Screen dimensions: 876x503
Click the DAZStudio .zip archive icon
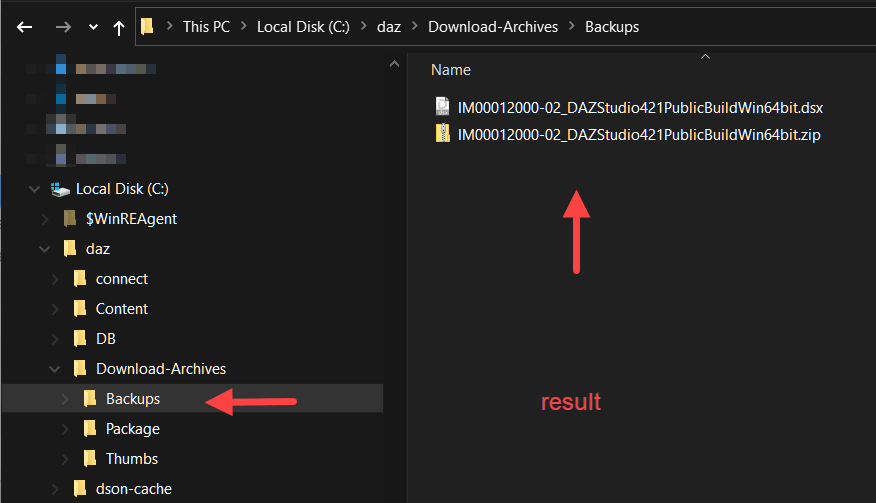point(443,134)
